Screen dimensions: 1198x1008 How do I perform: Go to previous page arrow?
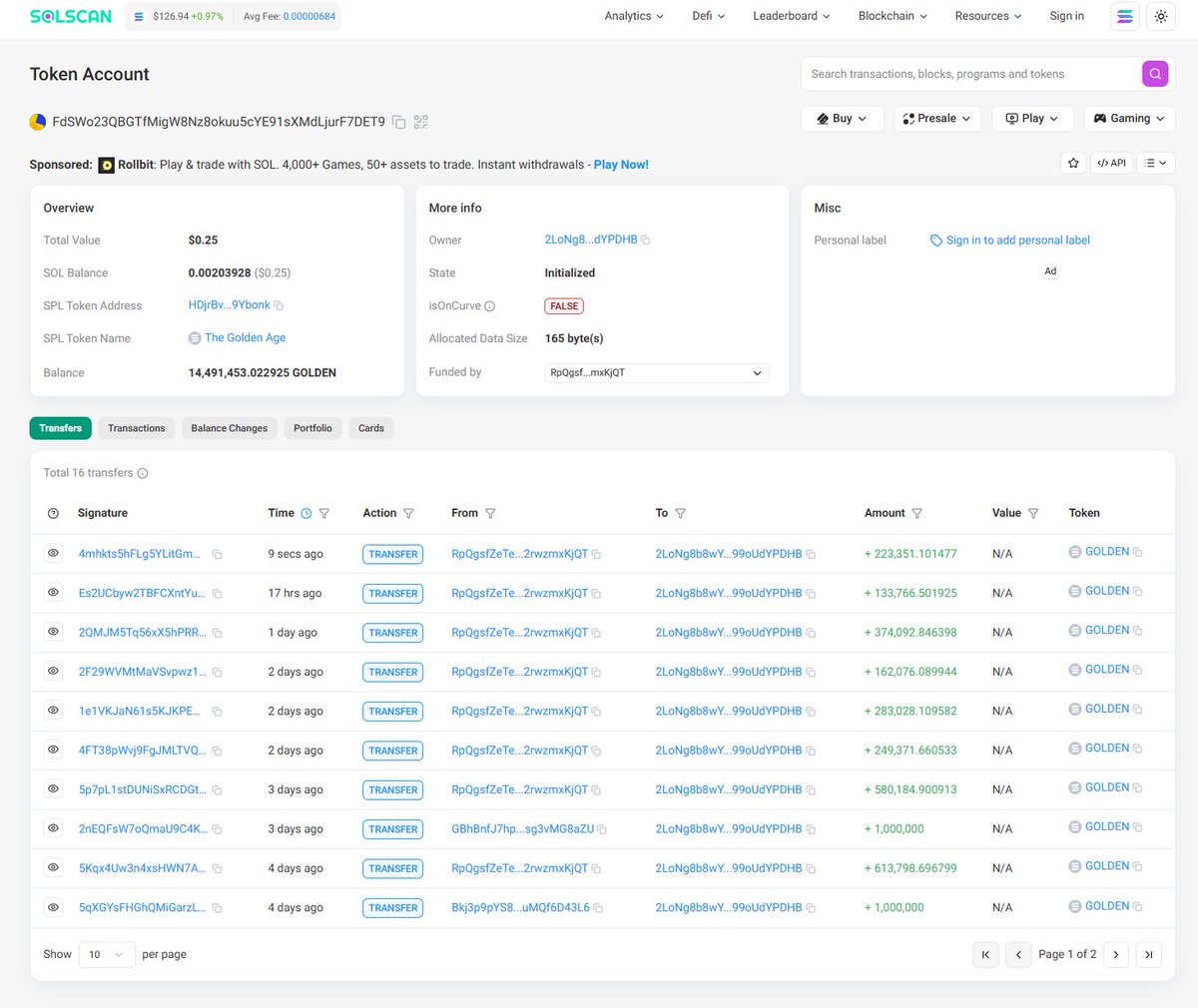[x=1018, y=955]
